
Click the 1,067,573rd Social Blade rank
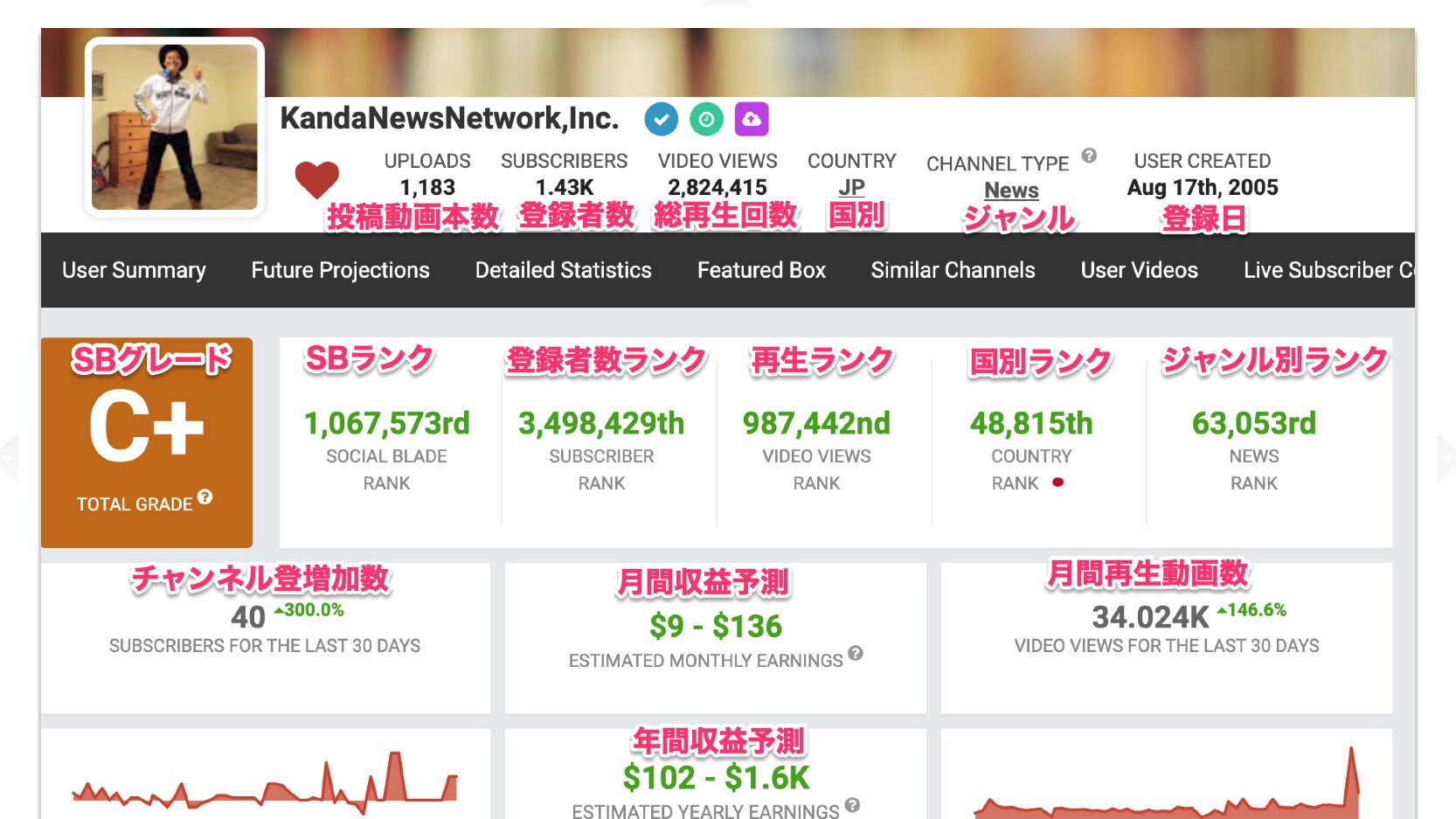point(386,423)
